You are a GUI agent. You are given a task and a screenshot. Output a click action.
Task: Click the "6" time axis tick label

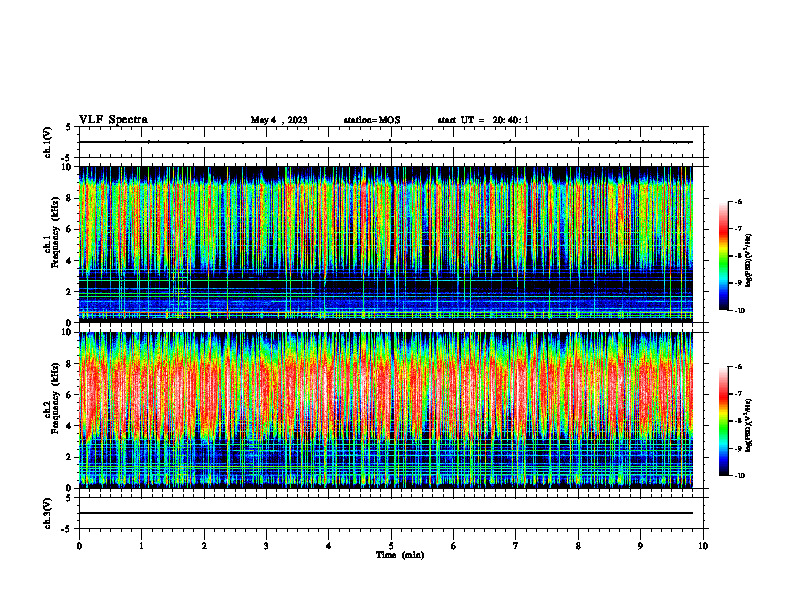point(454,546)
